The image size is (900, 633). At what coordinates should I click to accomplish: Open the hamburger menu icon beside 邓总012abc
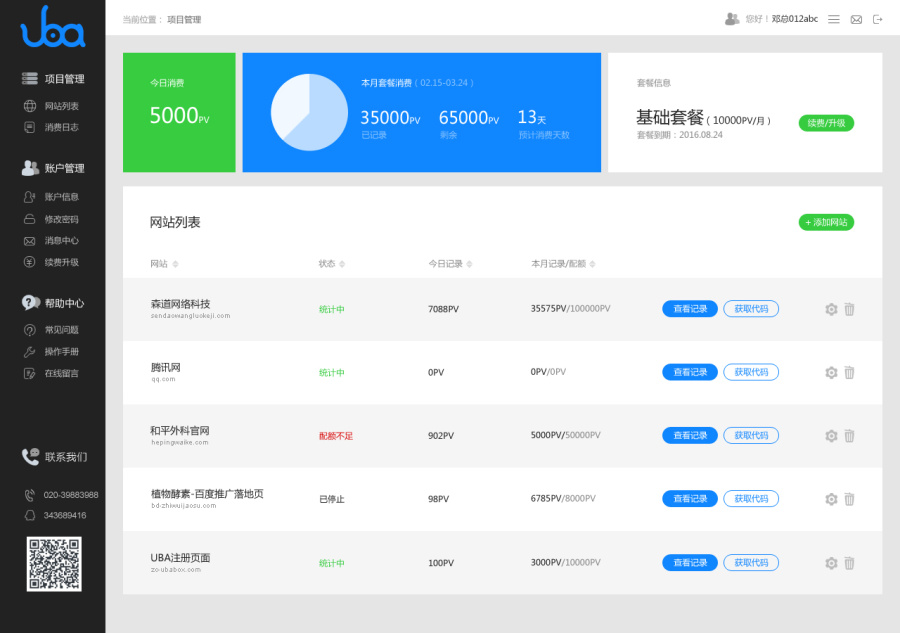tap(833, 18)
